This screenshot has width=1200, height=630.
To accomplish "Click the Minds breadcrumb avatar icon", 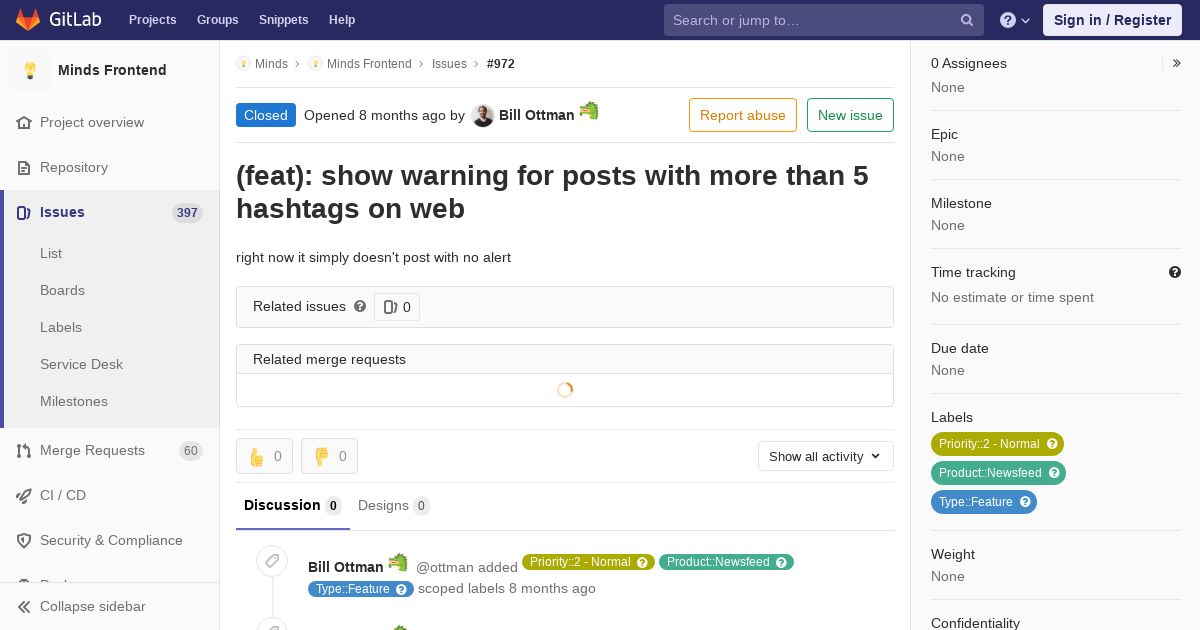I will click(x=243, y=63).
